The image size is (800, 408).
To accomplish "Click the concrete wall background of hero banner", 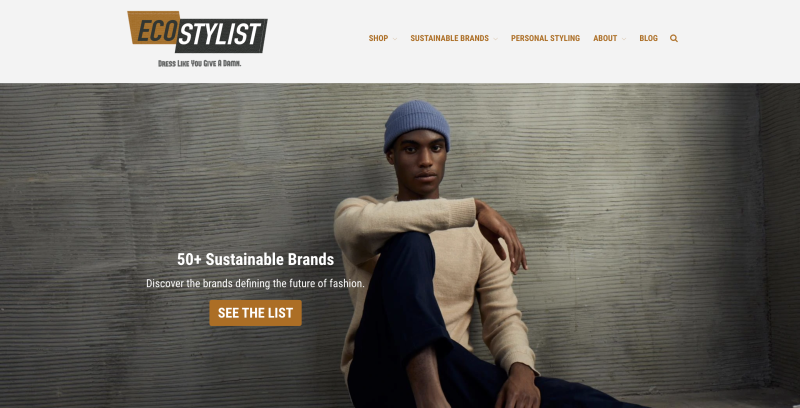I will click(x=638, y=204).
